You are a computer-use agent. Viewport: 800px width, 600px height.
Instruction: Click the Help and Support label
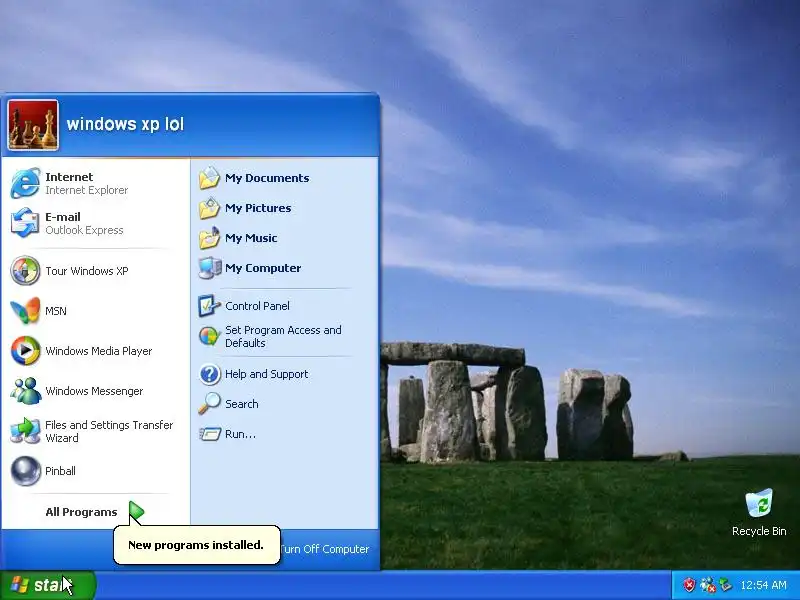pyautogui.click(x=266, y=374)
